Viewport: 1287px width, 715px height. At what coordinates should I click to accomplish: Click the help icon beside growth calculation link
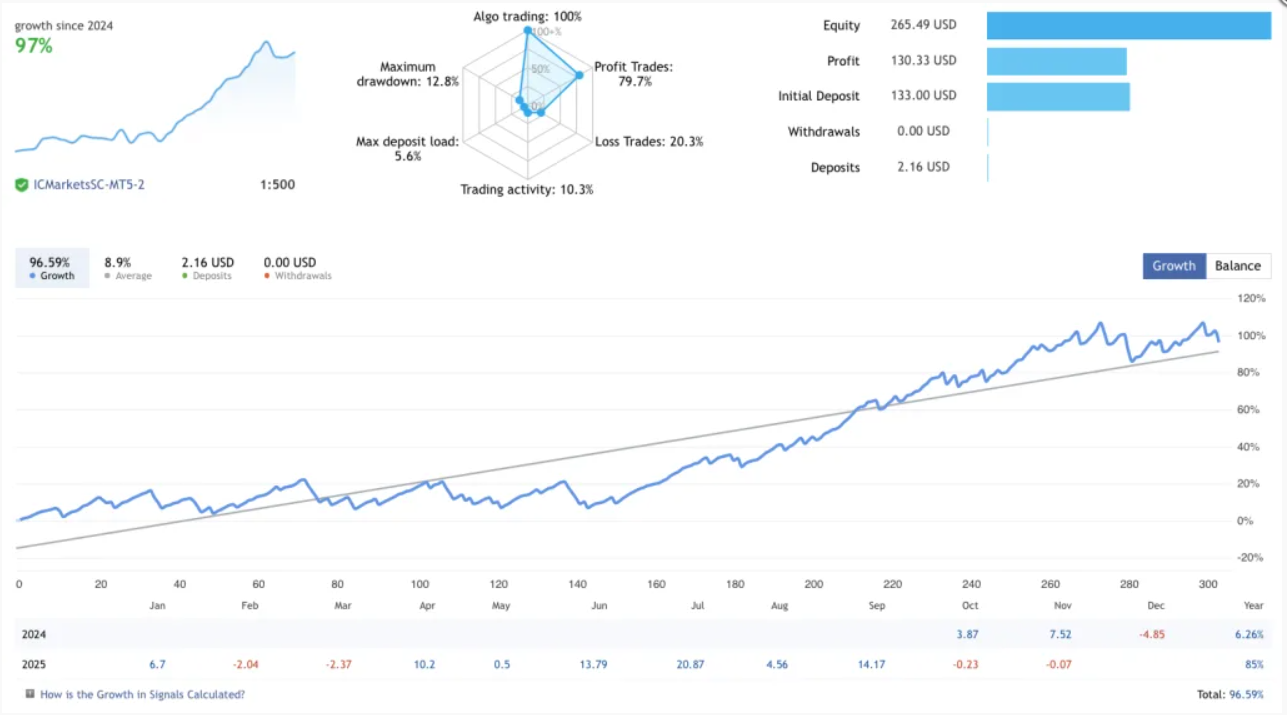[x=30, y=694]
